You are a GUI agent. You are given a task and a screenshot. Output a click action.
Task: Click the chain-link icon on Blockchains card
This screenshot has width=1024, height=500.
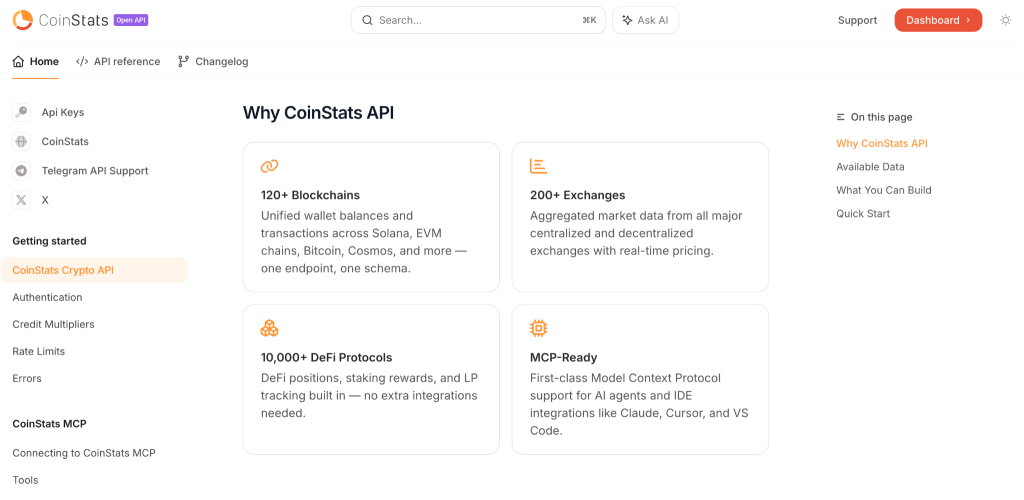pos(269,166)
